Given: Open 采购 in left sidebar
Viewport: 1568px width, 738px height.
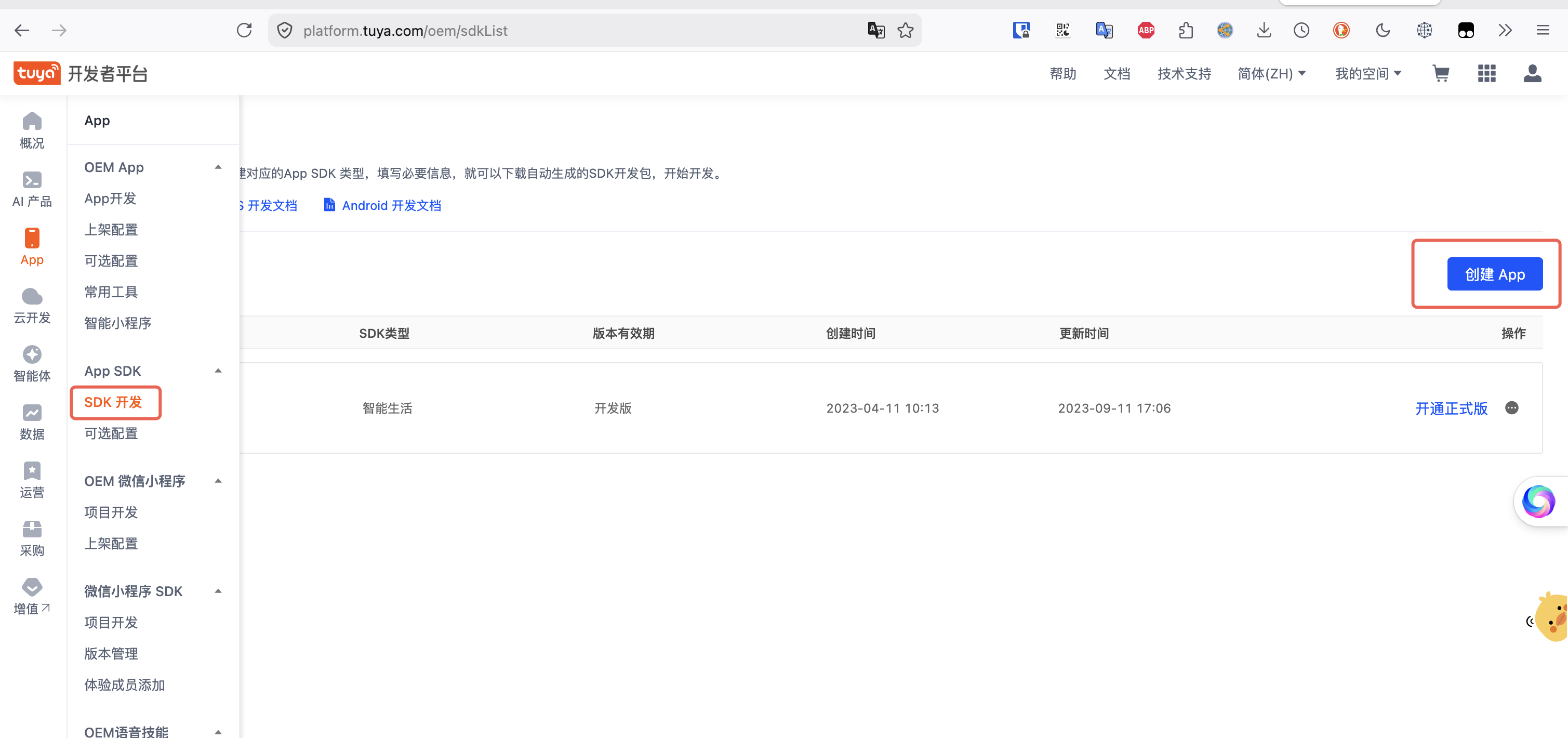Looking at the screenshot, I should click(x=32, y=539).
